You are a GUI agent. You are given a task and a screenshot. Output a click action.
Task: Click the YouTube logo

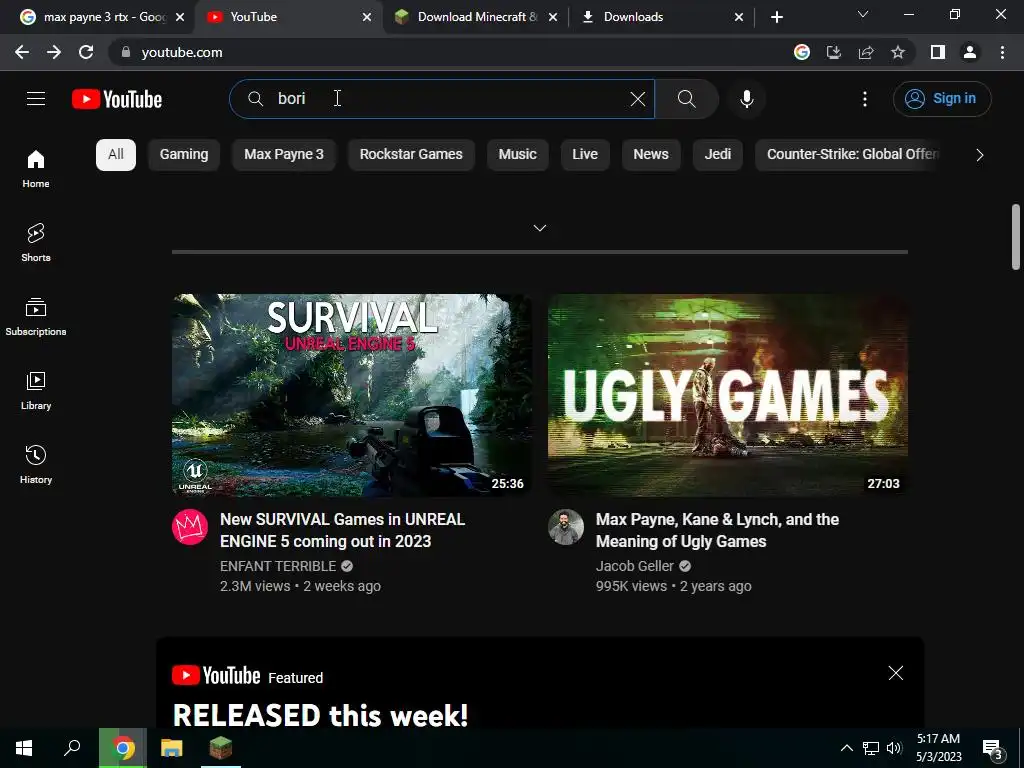coord(117,99)
